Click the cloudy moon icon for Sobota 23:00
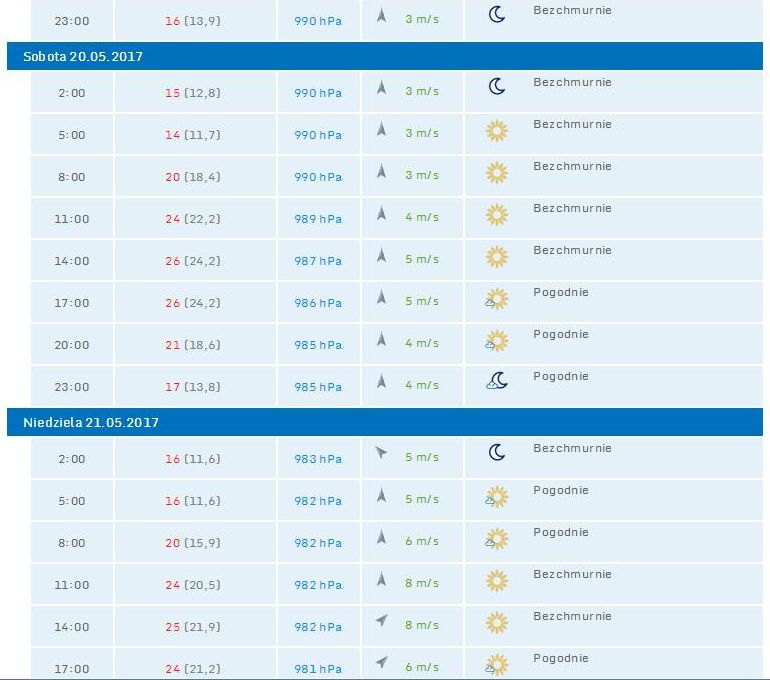 (x=496, y=381)
